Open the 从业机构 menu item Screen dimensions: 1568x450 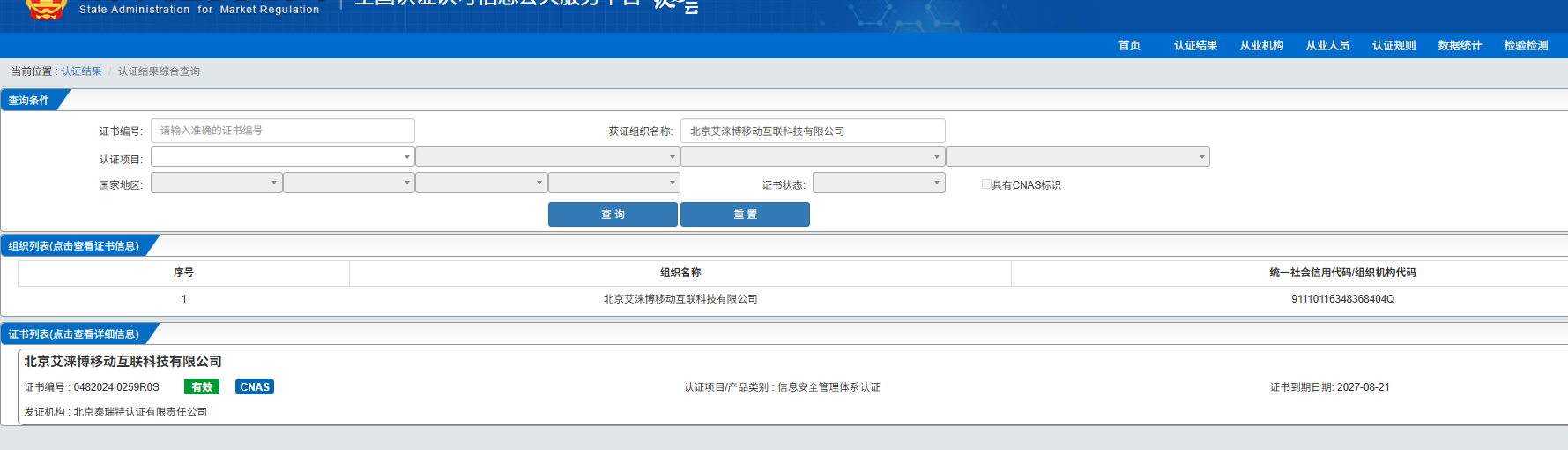pos(1261,46)
